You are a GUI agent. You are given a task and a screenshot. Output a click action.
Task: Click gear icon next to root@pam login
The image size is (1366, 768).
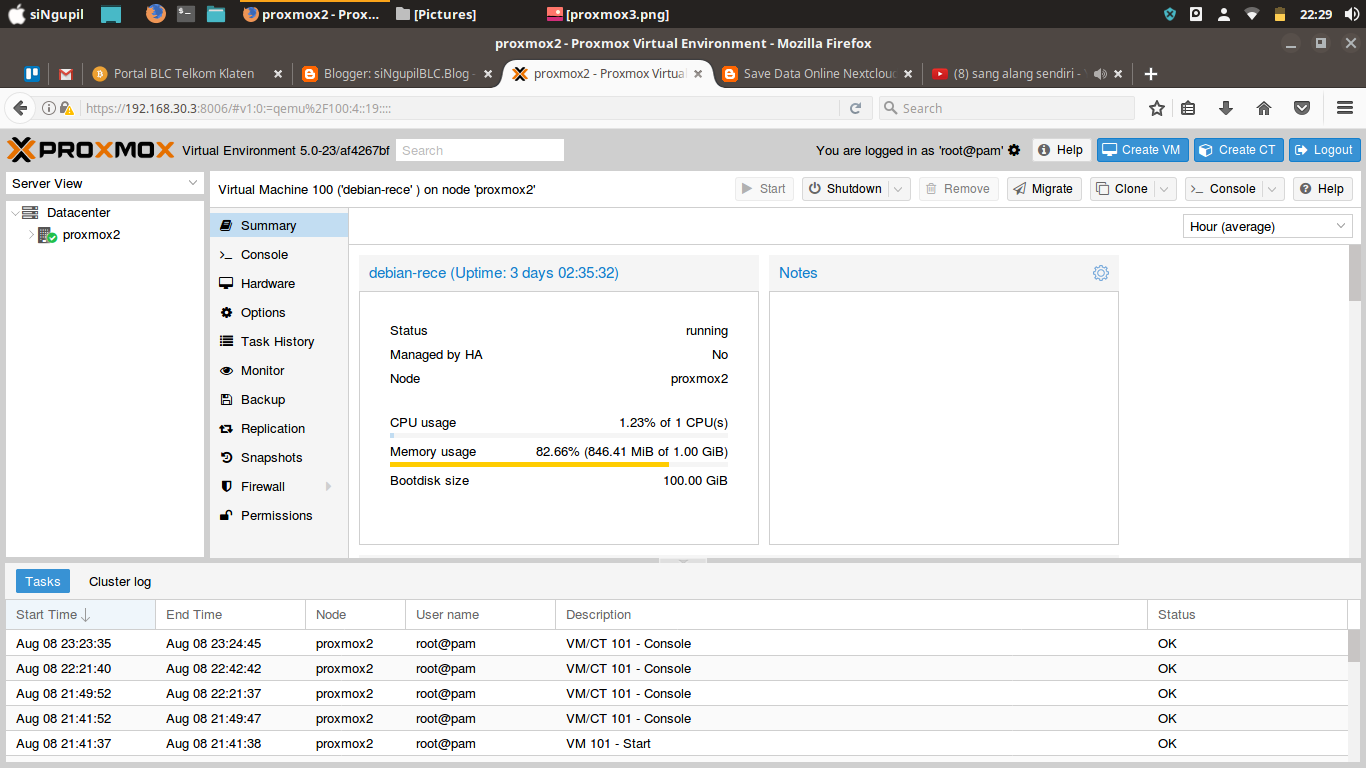pyautogui.click(x=1014, y=150)
